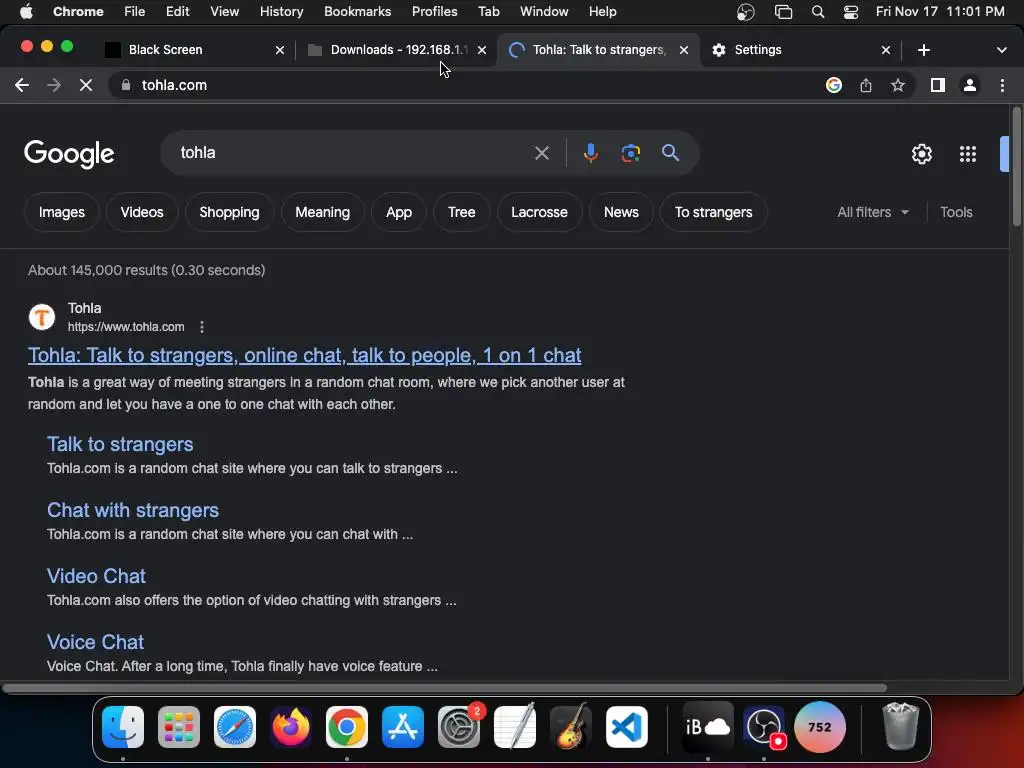
Task: Open the Profiles menu
Action: click(x=434, y=12)
